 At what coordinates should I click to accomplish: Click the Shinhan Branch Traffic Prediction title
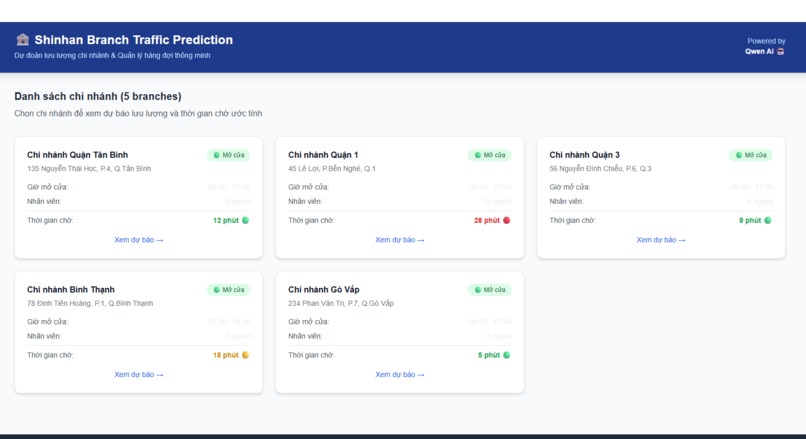(134, 40)
